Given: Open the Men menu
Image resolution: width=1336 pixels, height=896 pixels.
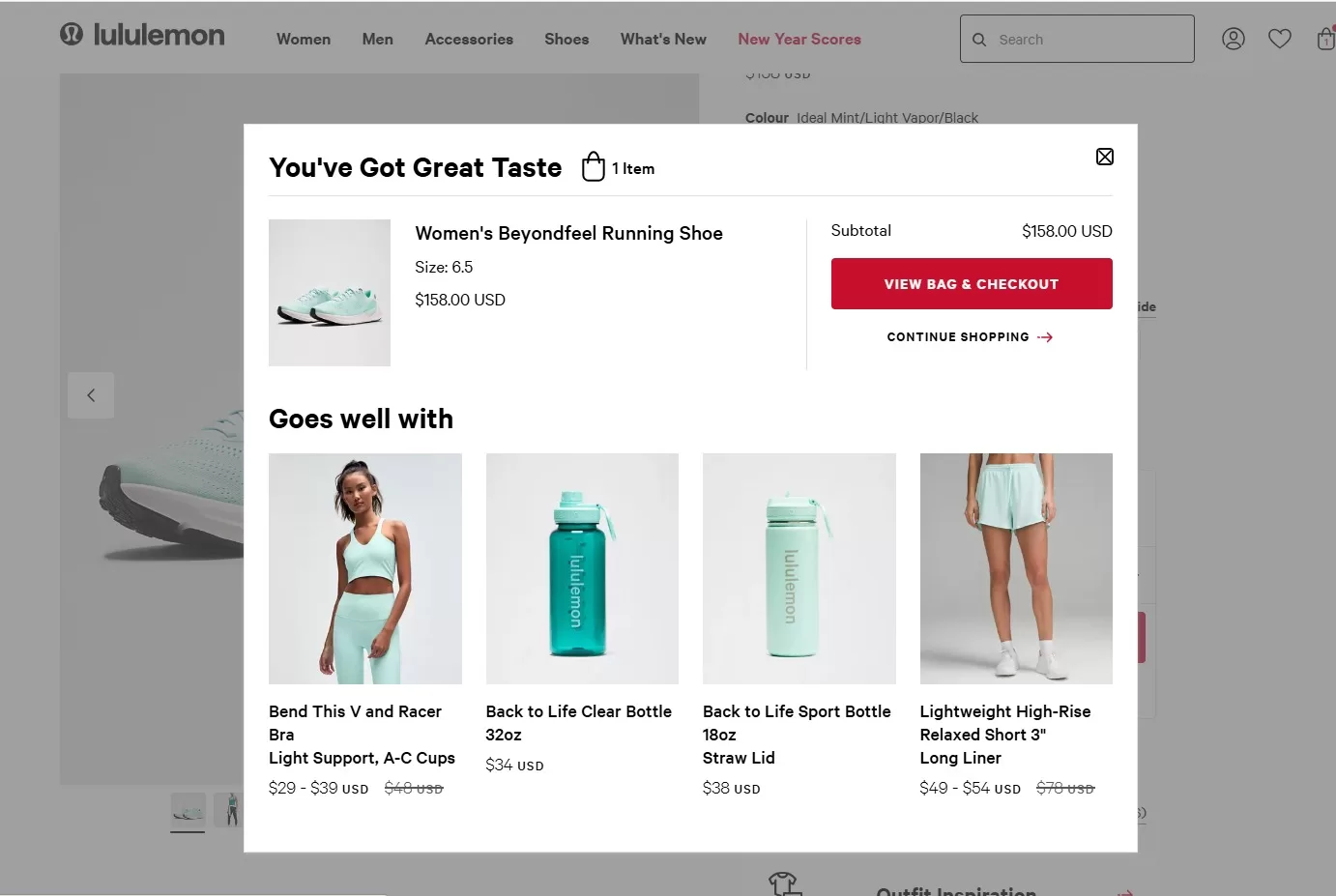Looking at the screenshot, I should 377,40.
